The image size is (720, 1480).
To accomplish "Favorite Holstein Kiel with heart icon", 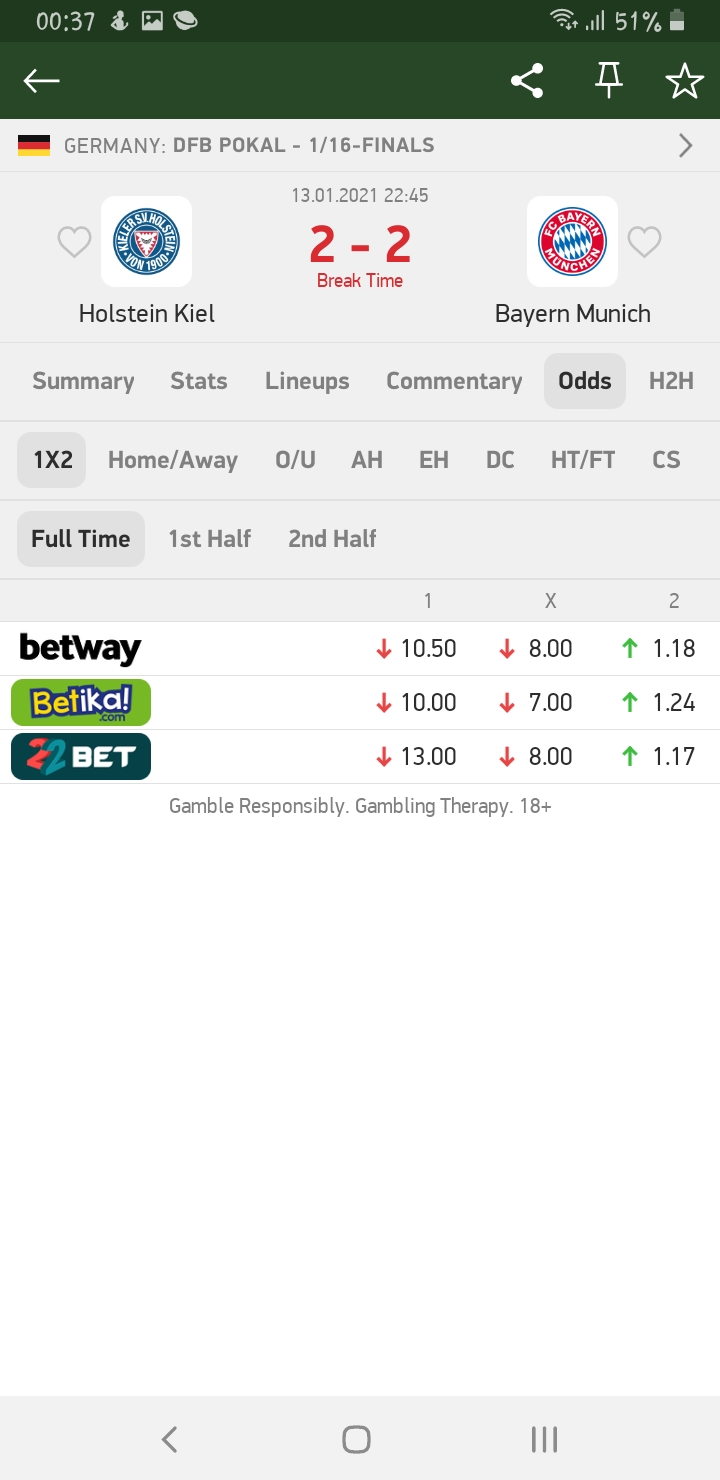I will coord(74,242).
